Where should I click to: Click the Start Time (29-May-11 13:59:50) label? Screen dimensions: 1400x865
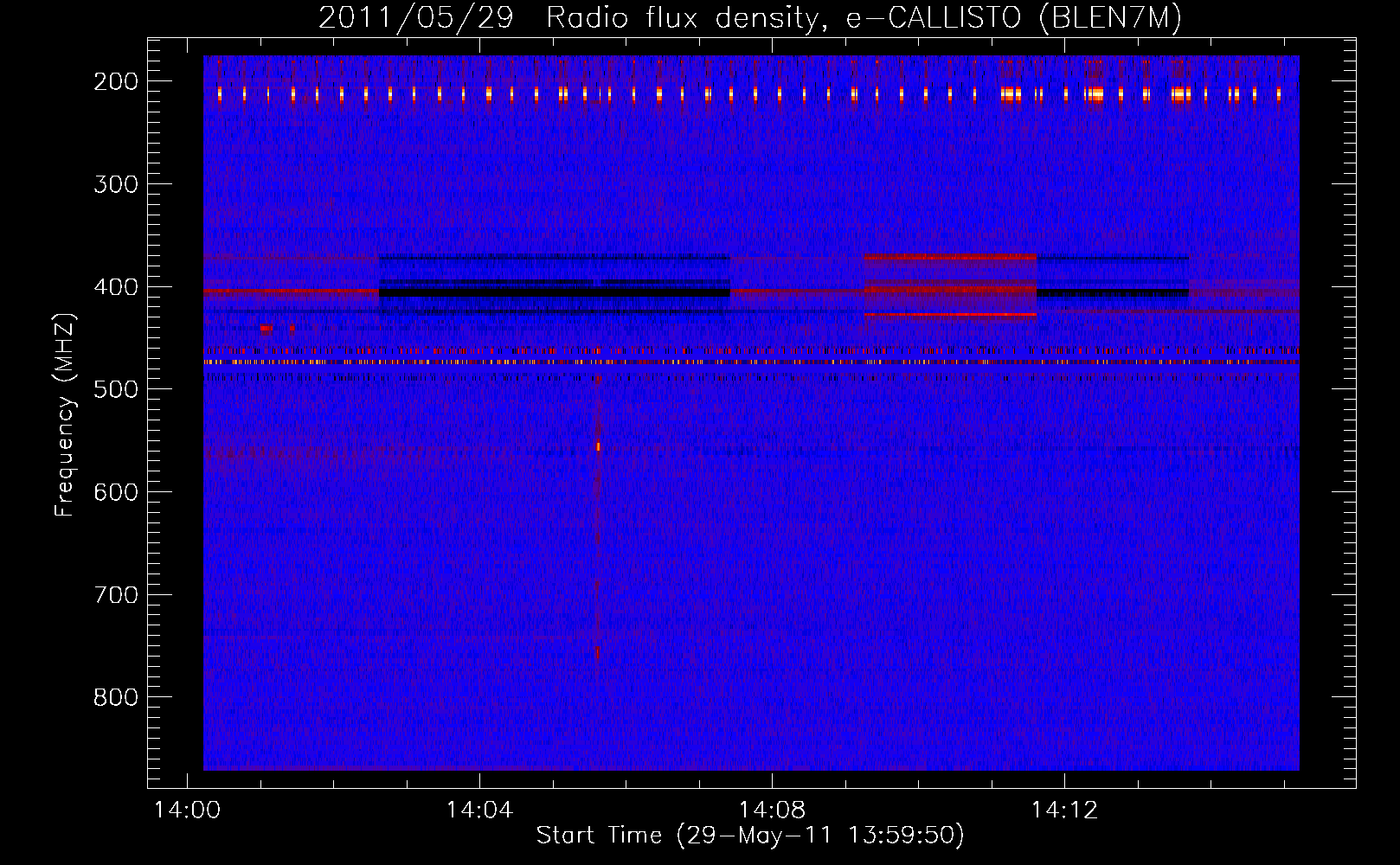click(x=750, y=835)
